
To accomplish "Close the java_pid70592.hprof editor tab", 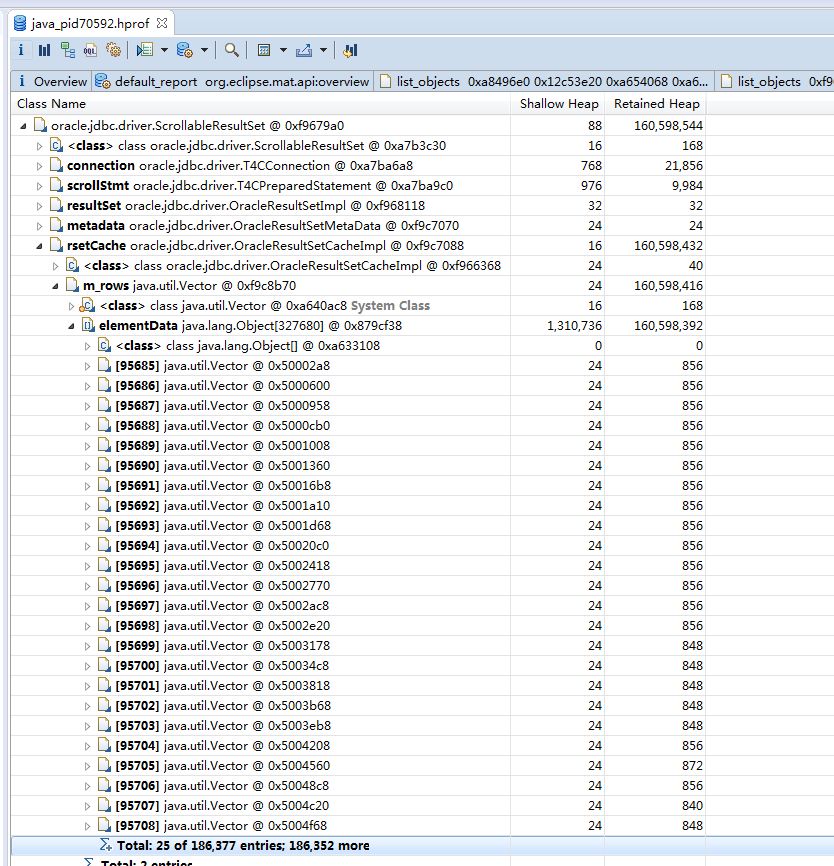I will (x=163, y=22).
